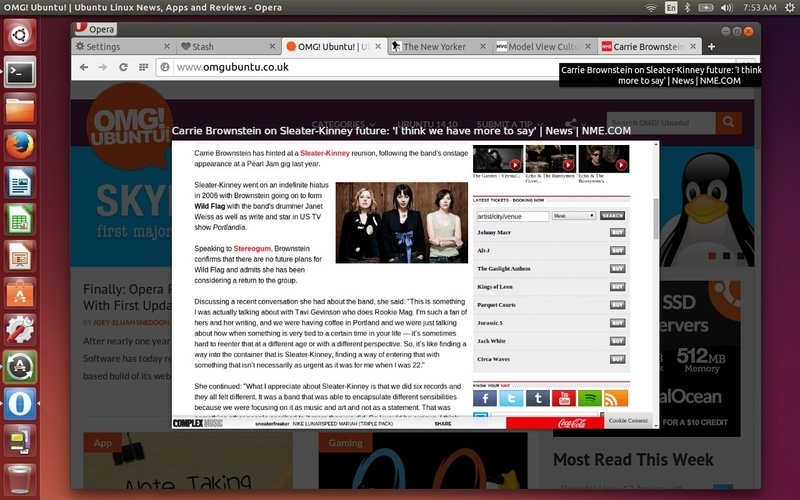Image resolution: width=800 pixels, height=500 pixels.
Task: Open NME Twitter icon in preview
Action: pyautogui.click(x=511, y=398)
